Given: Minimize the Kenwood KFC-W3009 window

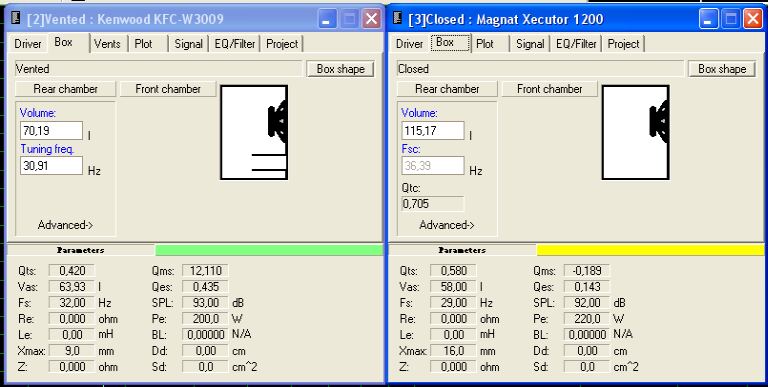Looking at the screenshot, I should (x=327, y=19).
